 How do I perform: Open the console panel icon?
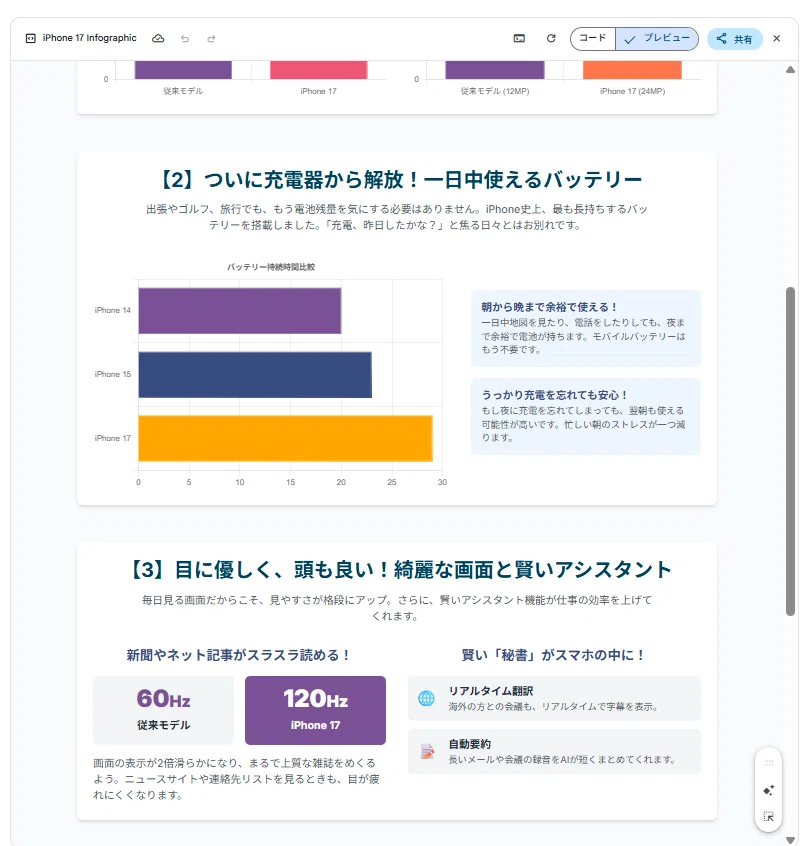[519, 38]
